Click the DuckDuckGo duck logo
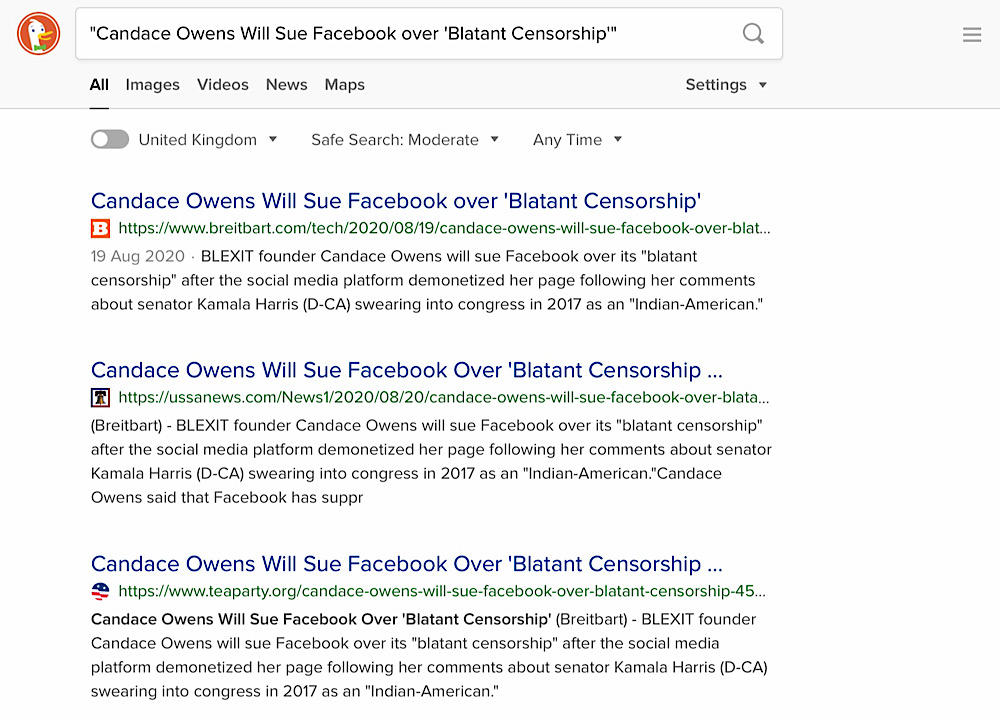1000x718 pixels. pos(38,33)
